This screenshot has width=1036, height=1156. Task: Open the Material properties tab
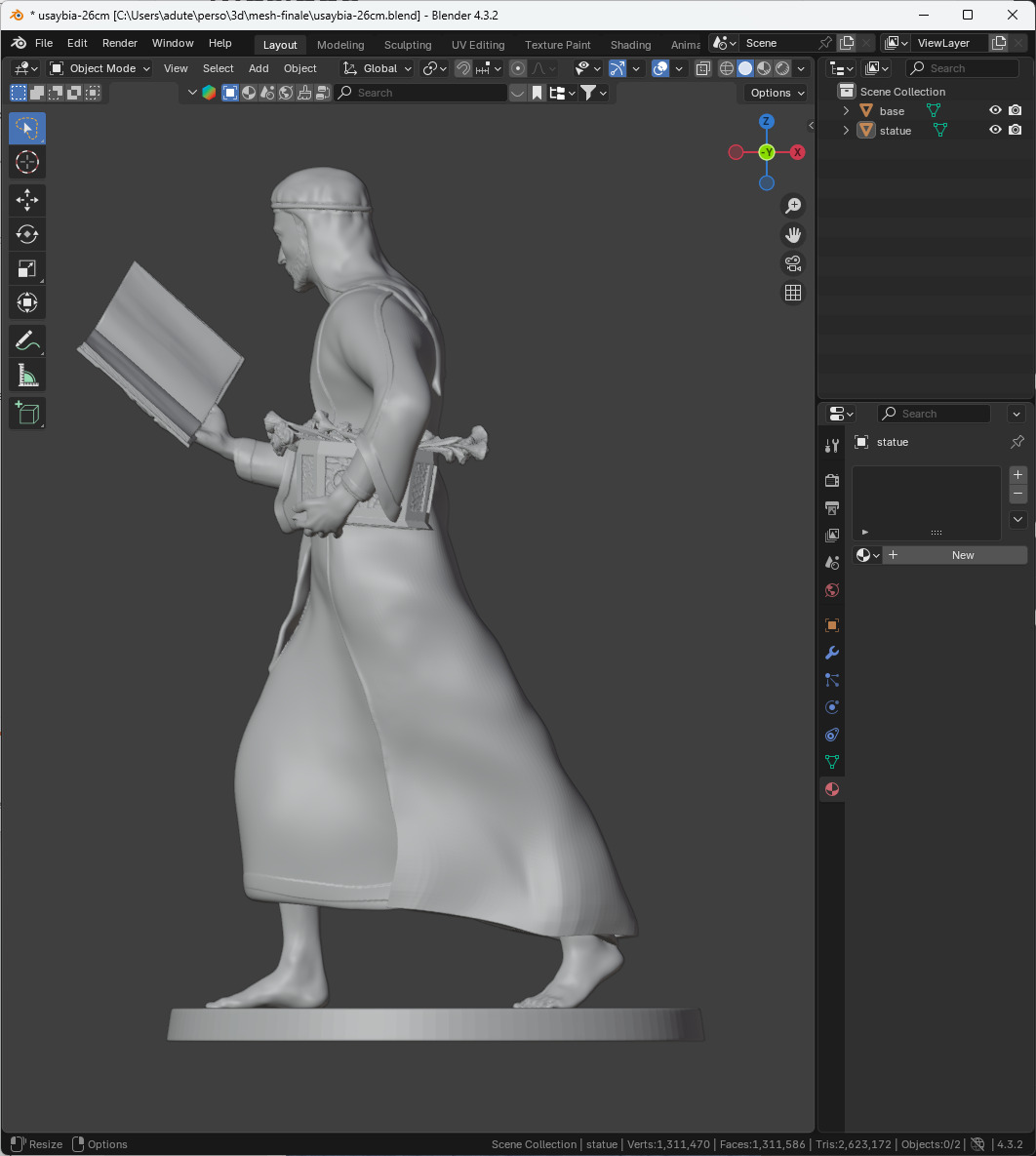[832, 789]
